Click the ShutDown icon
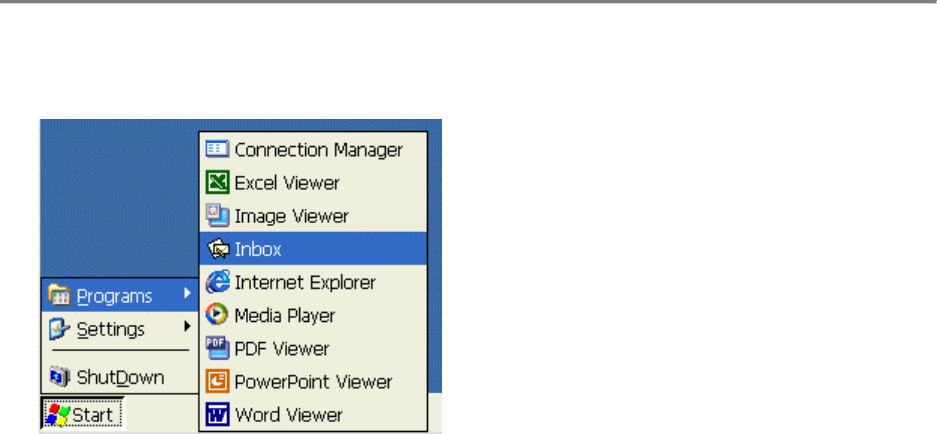937x434 pixels. [60, 378]
